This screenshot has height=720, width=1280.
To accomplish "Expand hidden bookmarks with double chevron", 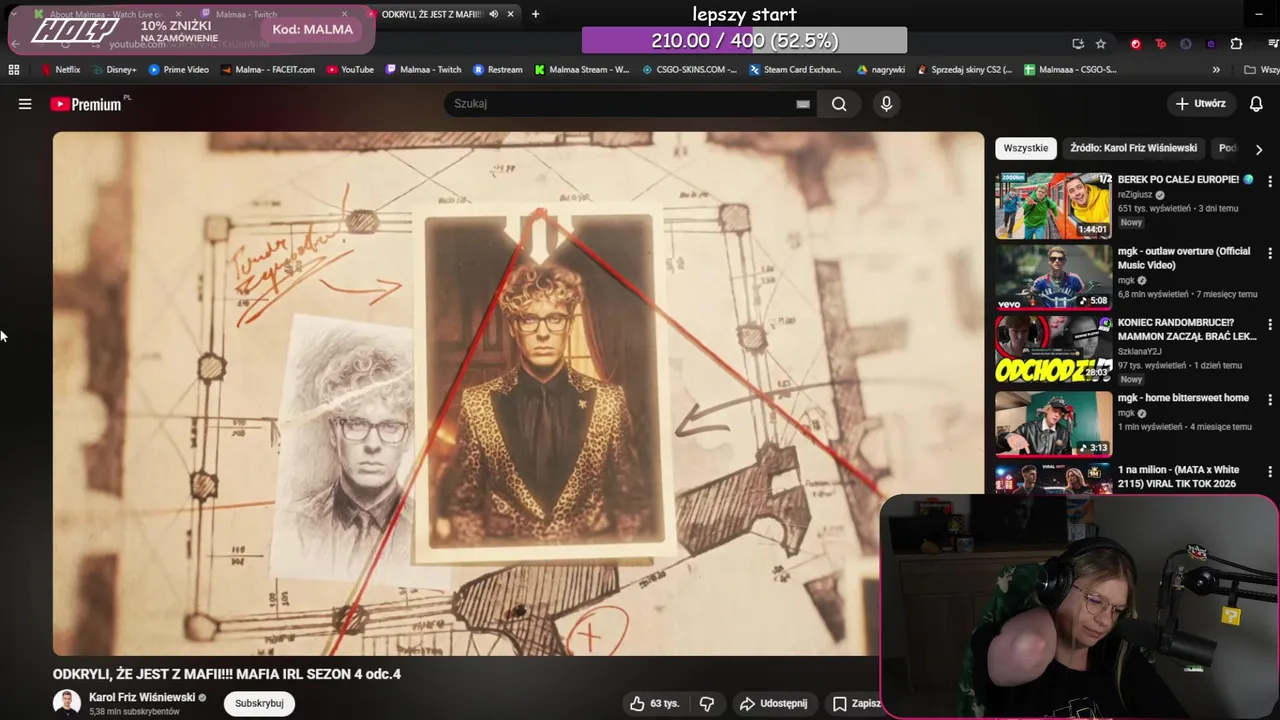I will pos(1216,70).
